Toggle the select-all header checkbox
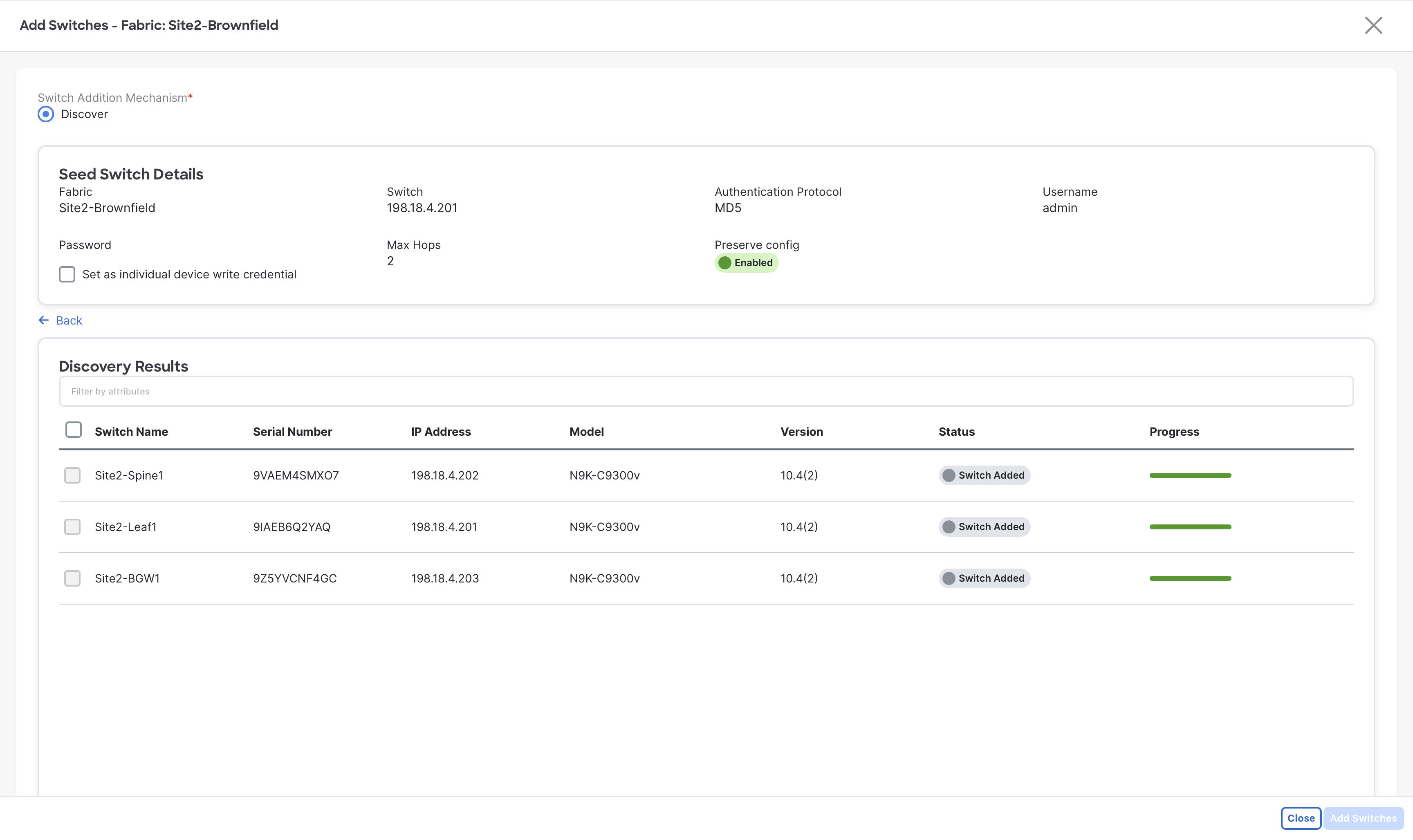The width and height of the screenshot is (1413, 840). pos(74,430)
